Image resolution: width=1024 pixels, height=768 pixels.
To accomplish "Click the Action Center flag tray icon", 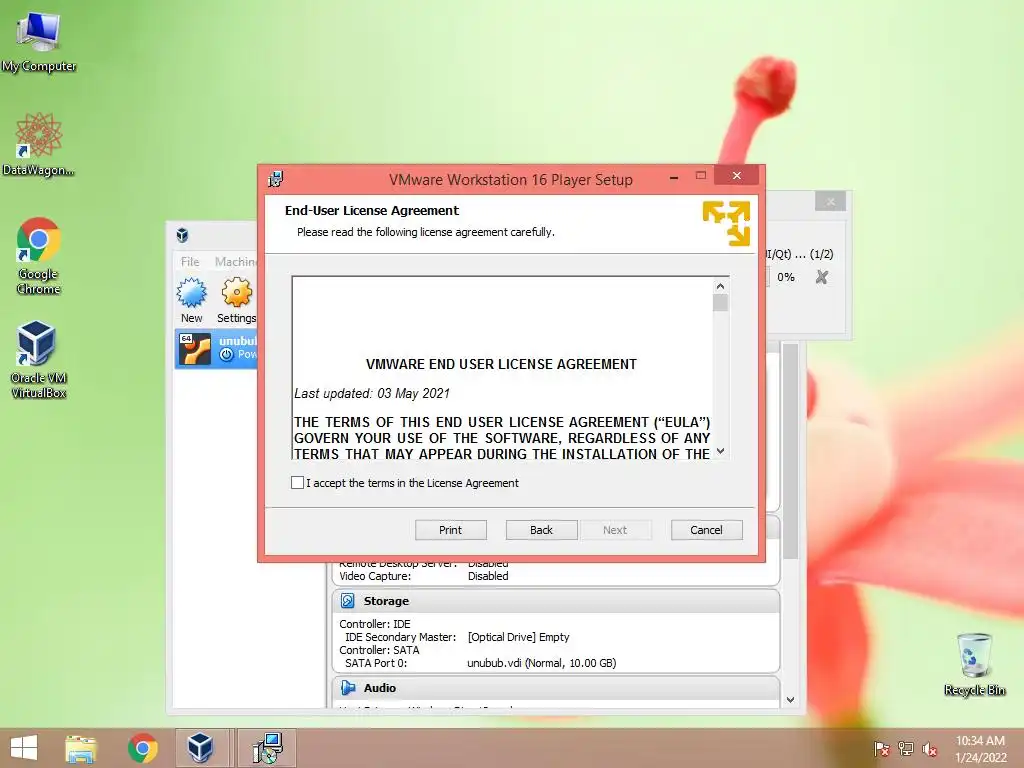I will pyautogui.click(x=882, y=749).
